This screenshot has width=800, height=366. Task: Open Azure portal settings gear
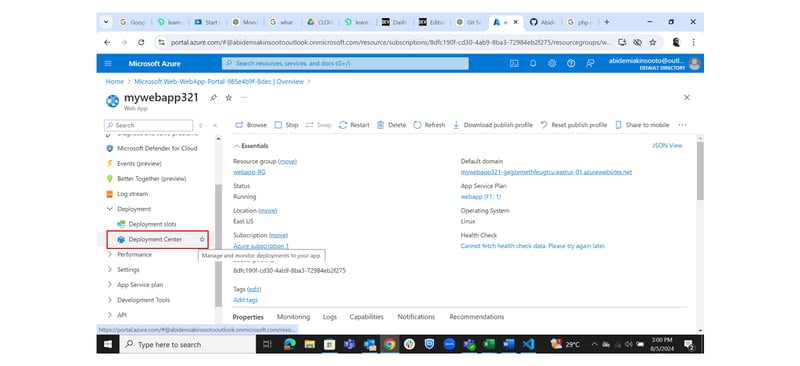point(552,63)
